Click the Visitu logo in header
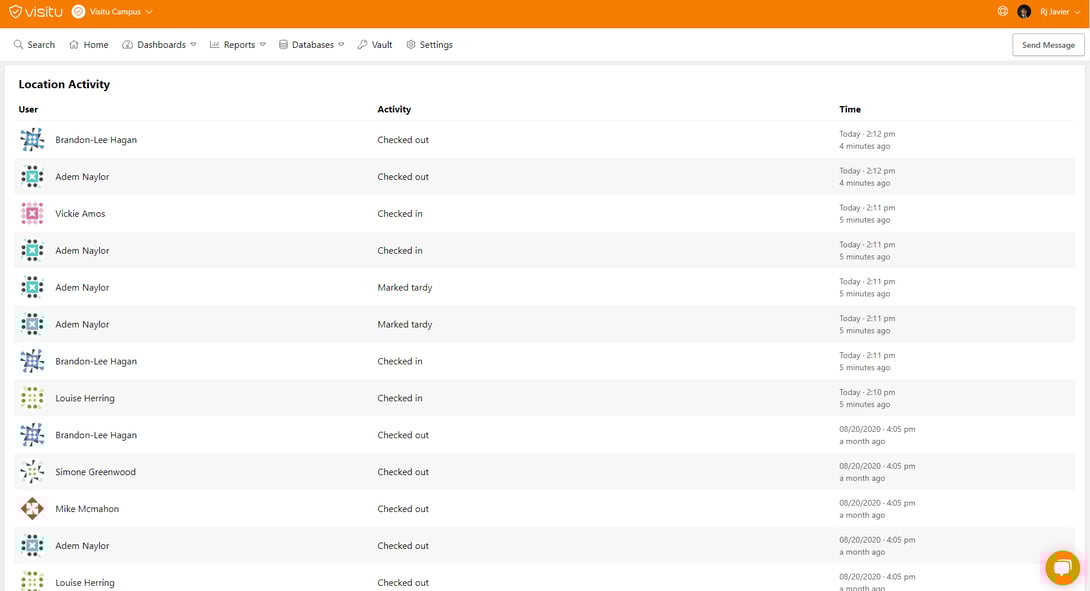This screenshot has height=591, width=1090. pos(36,12)
